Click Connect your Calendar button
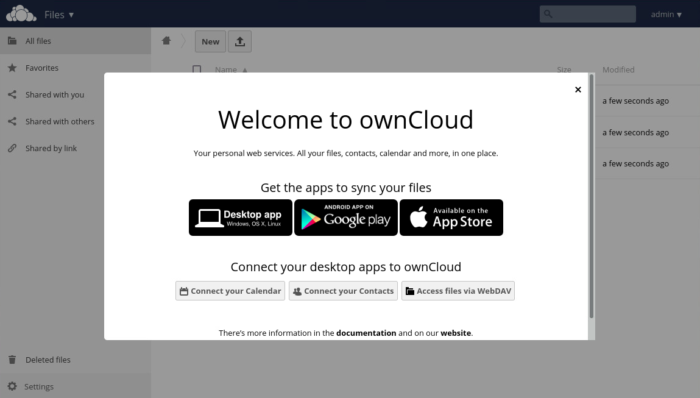This screenshot has width=700, height=398. click(230, 291)
